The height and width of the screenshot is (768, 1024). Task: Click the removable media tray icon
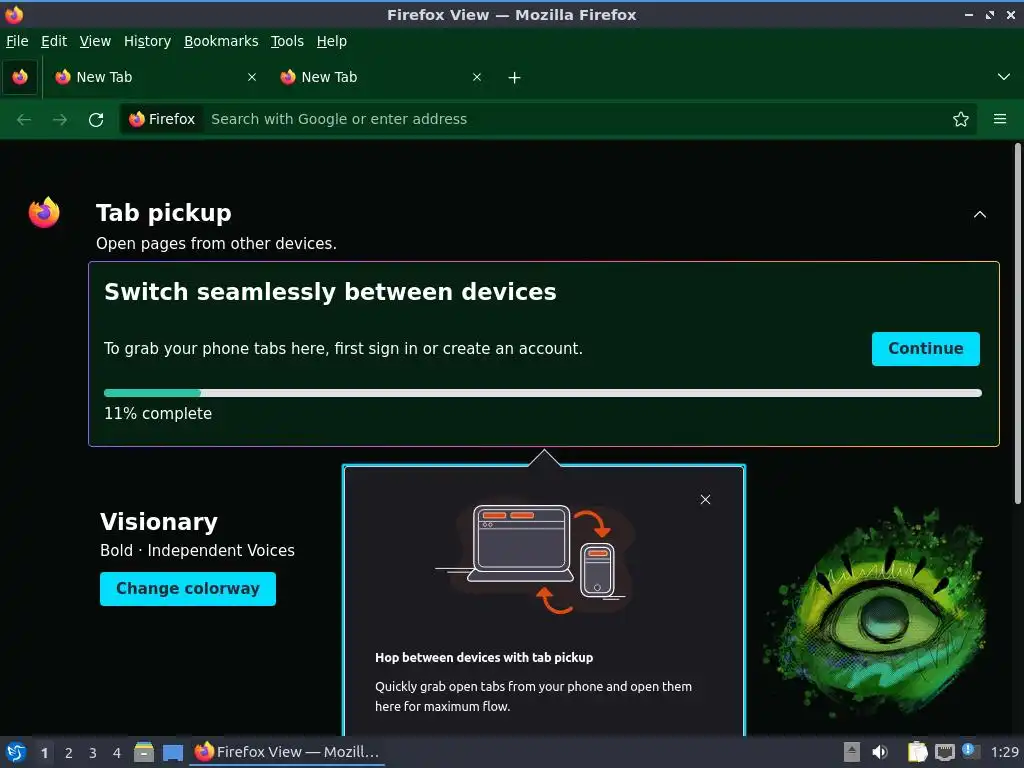click(x=852, y=752)
